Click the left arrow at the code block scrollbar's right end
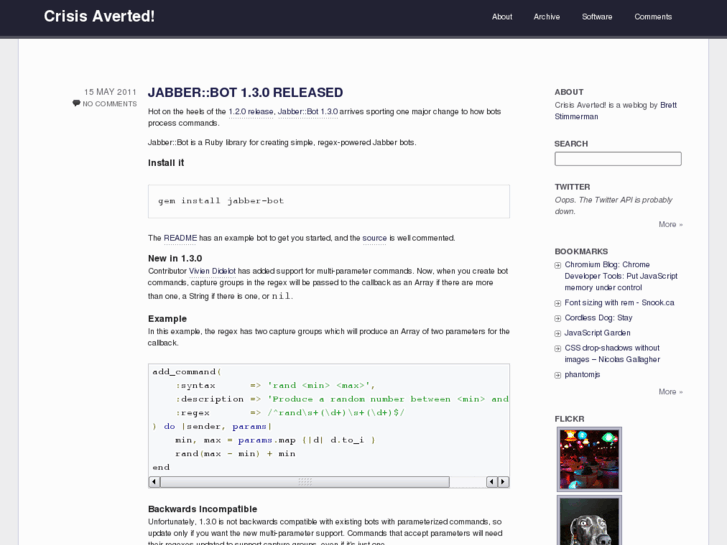 click(x=491, y=482)
